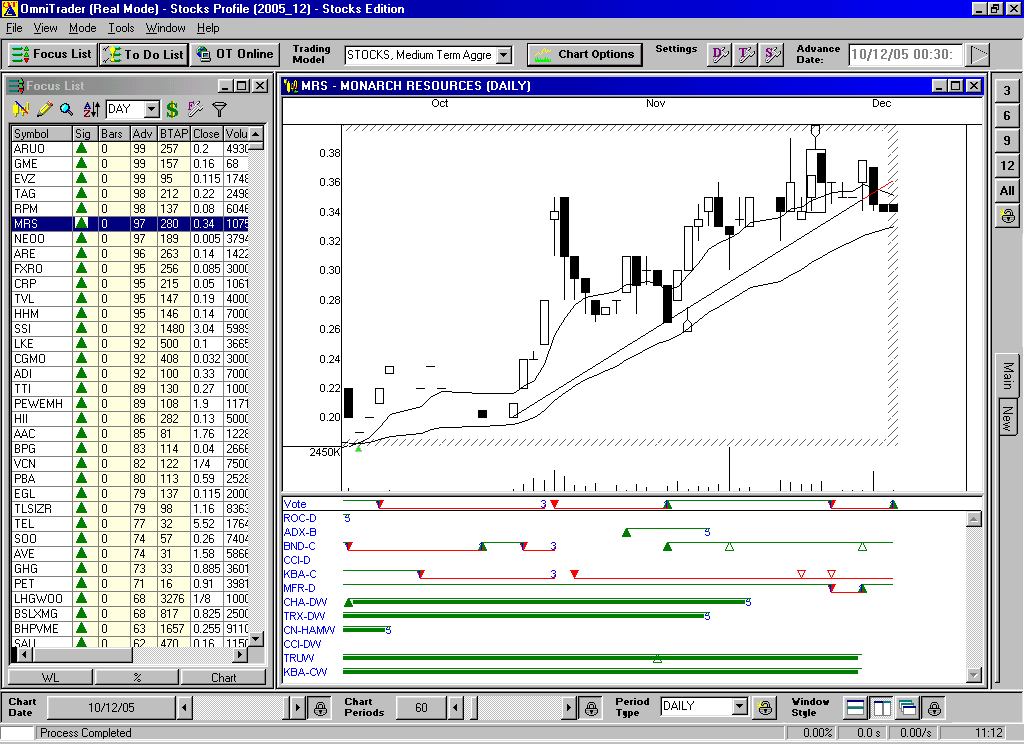Open the Window menu
1024x744 pixels.
coord(165,28)
